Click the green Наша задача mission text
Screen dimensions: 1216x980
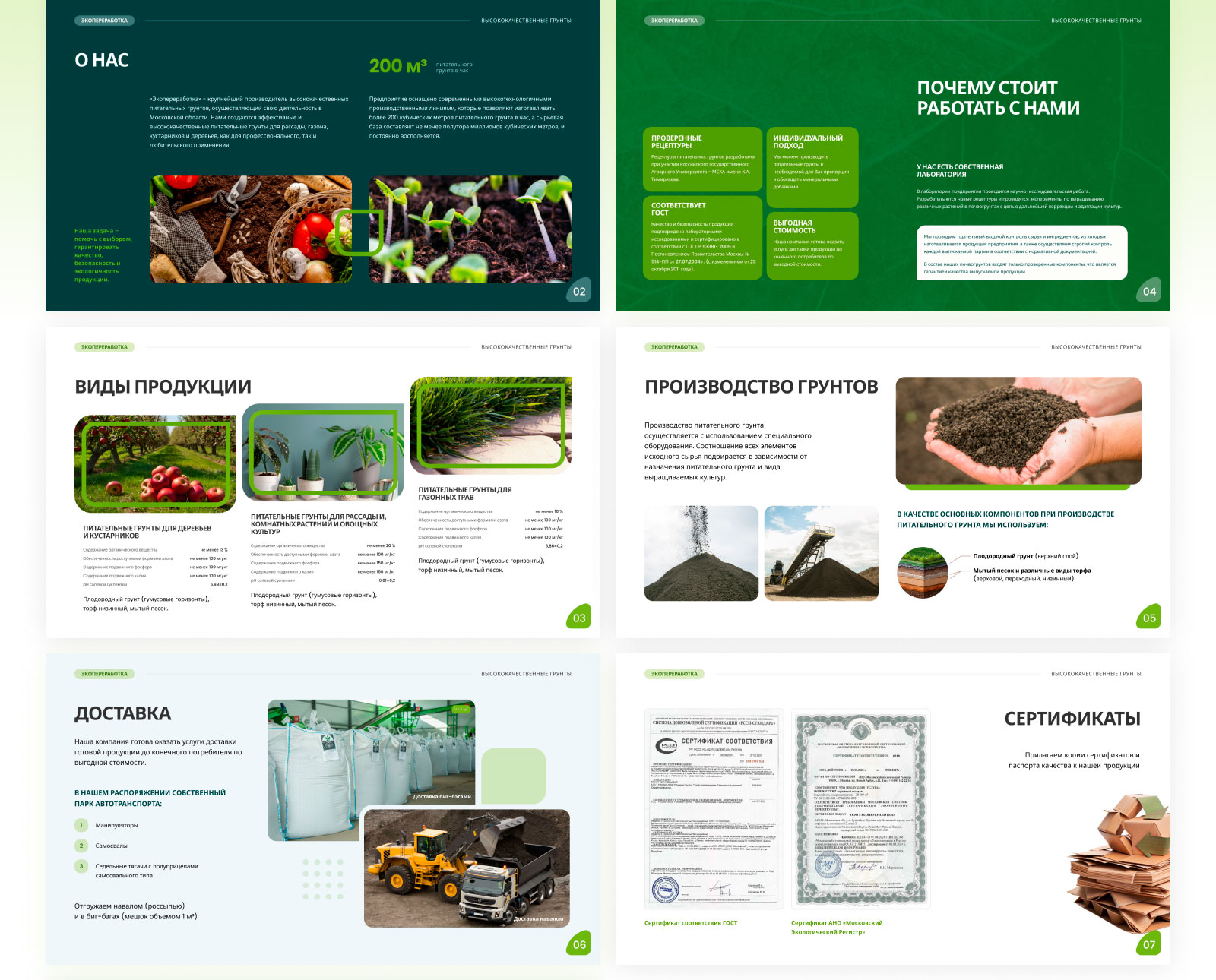coord(103,255)
